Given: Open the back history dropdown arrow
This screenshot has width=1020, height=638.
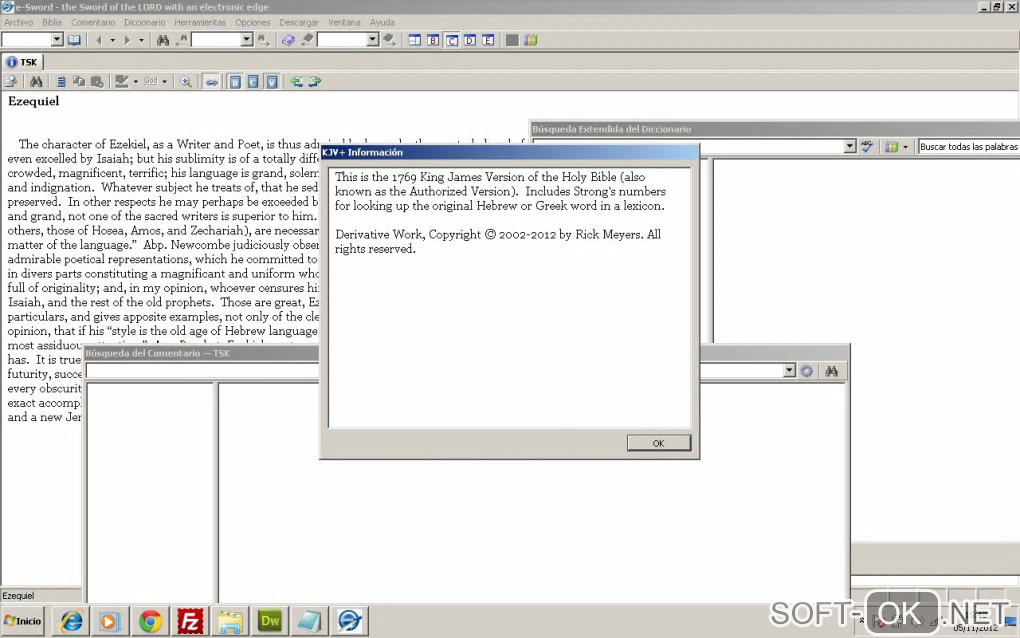Looking at the screenshot, I should (112, 40).
